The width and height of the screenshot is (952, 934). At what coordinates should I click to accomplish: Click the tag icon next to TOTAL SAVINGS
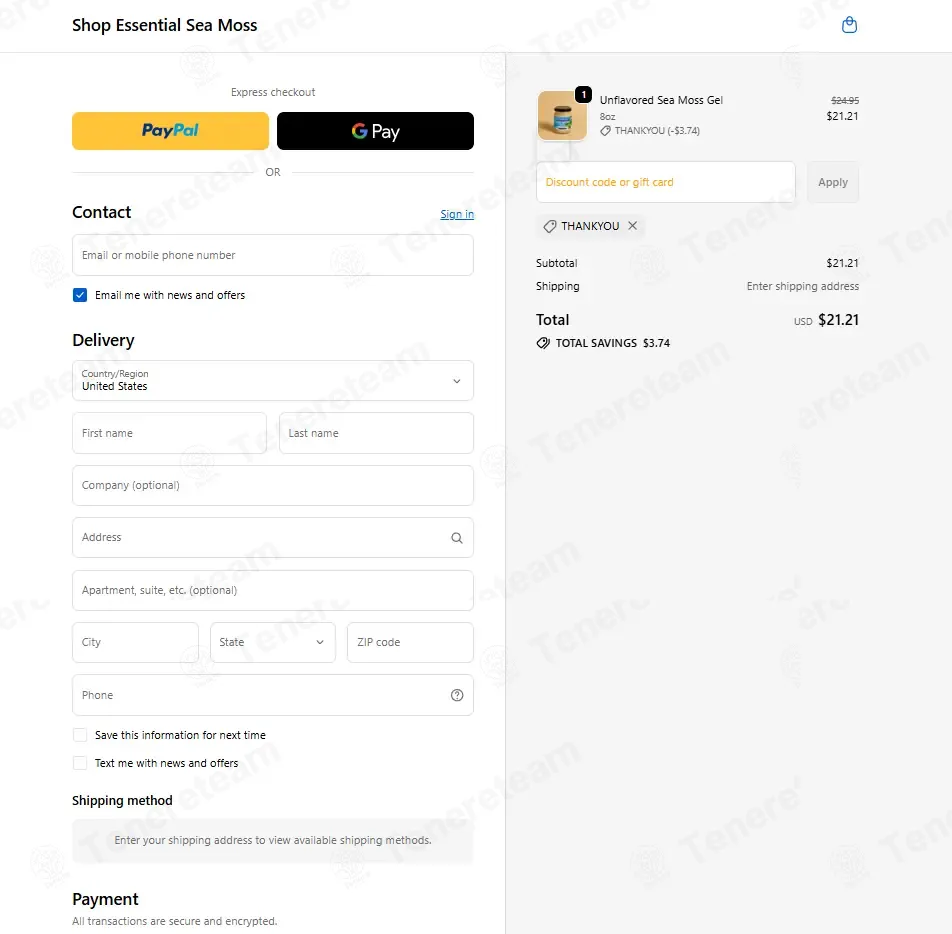coord(543,343)
